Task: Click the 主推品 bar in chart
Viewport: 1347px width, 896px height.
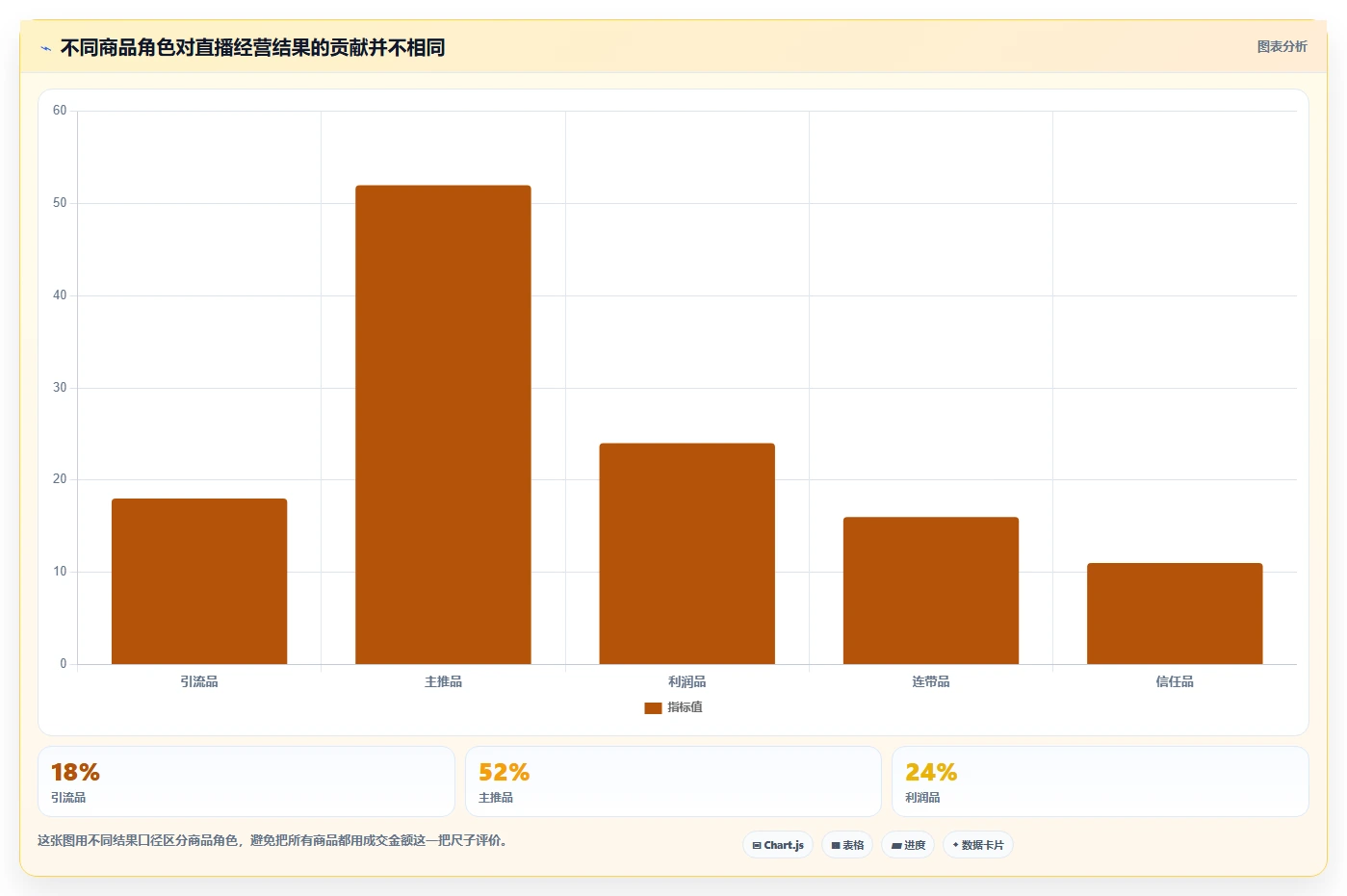Action: click(443, 424)
